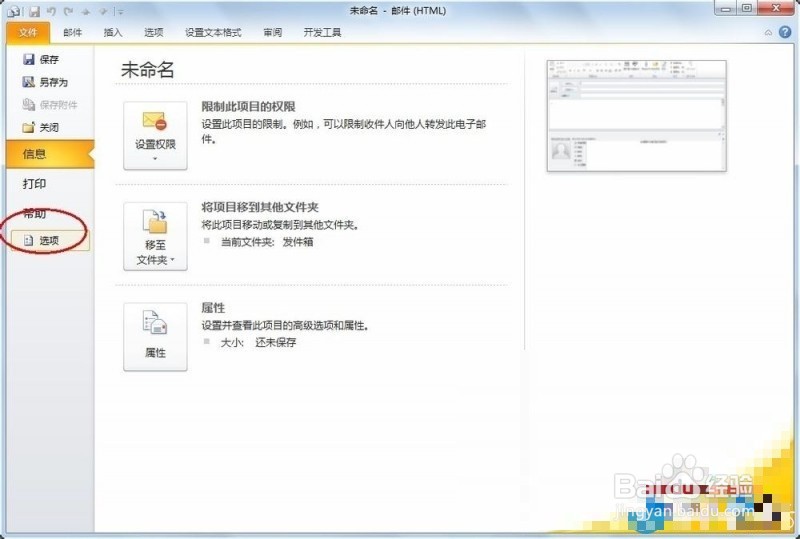Select the 信息 section
Screen dimensions: 800x539
point(50,154)
